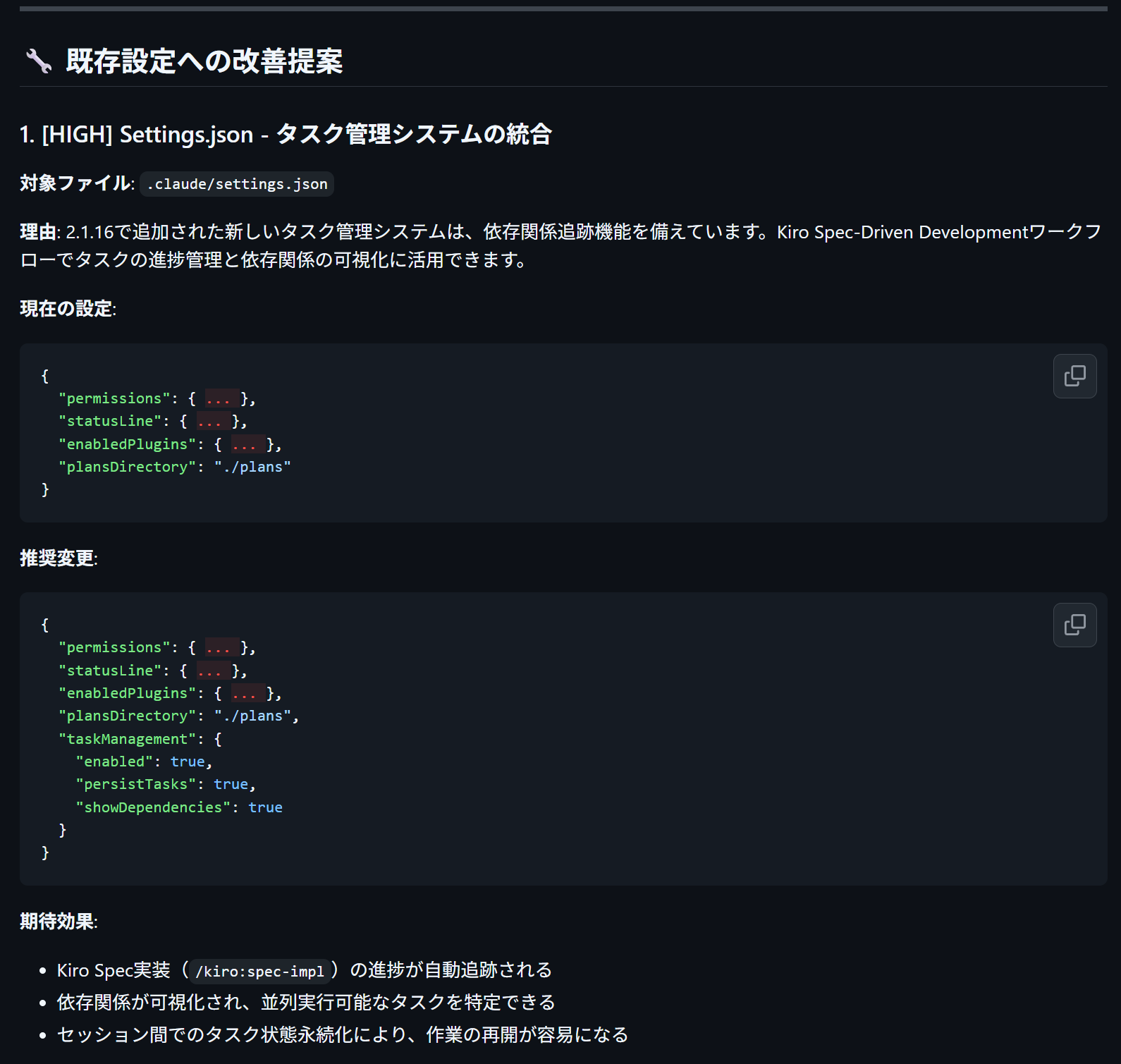Click the wrench icon beside 既存設定への改善提案

click(39, 61)
